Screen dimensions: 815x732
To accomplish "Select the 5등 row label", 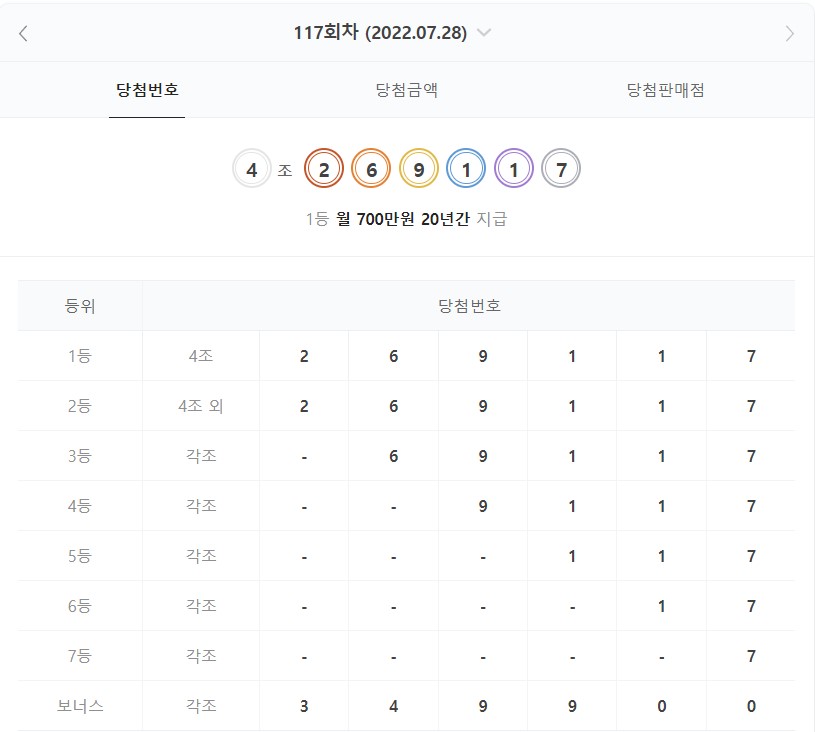I will pyautogui.click(x=80, y=556).
